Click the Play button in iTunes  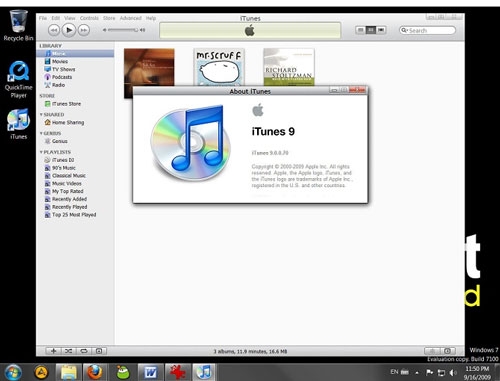coord(69,30)
